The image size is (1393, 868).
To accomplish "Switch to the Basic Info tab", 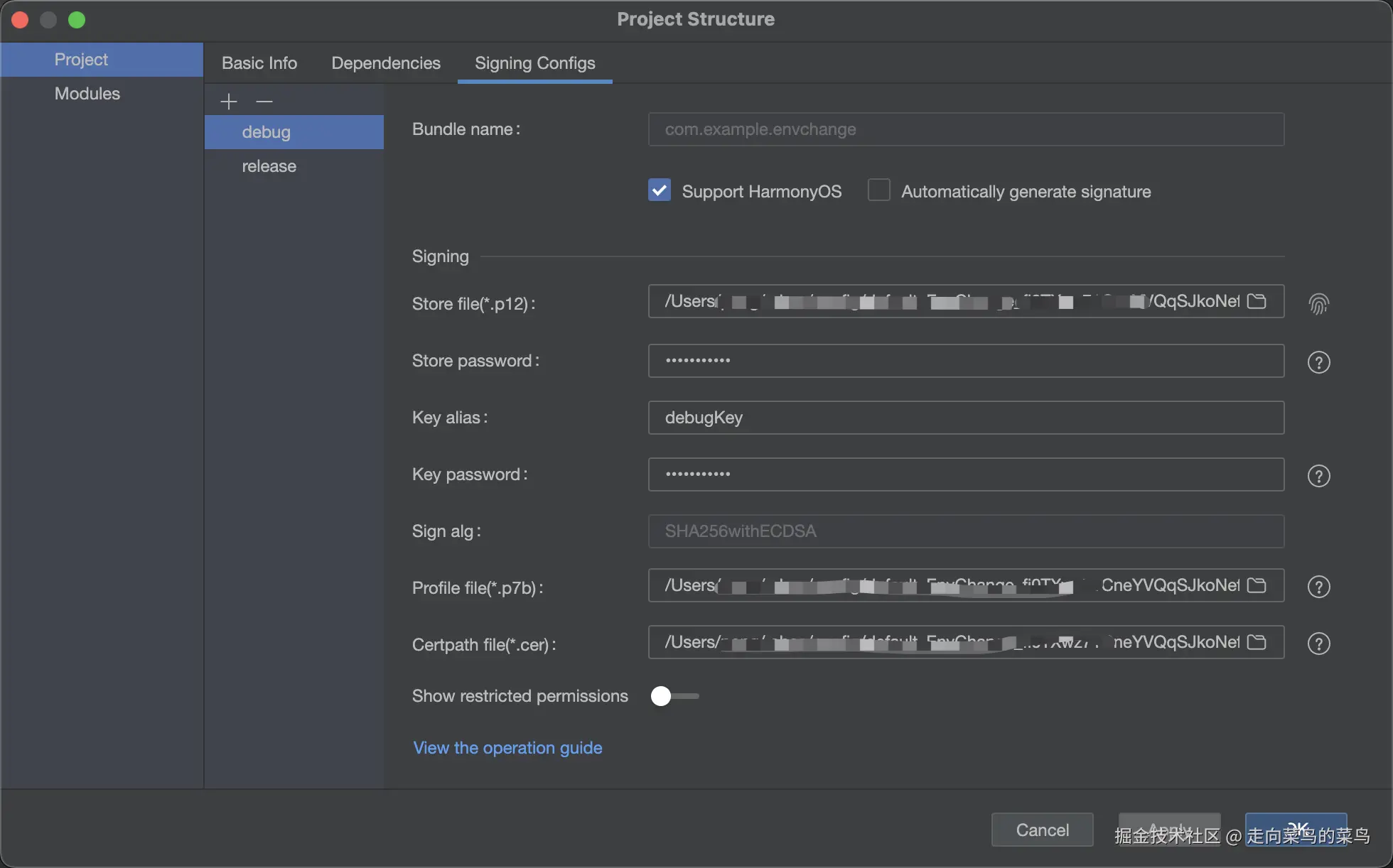I will [x=259, y=63].
